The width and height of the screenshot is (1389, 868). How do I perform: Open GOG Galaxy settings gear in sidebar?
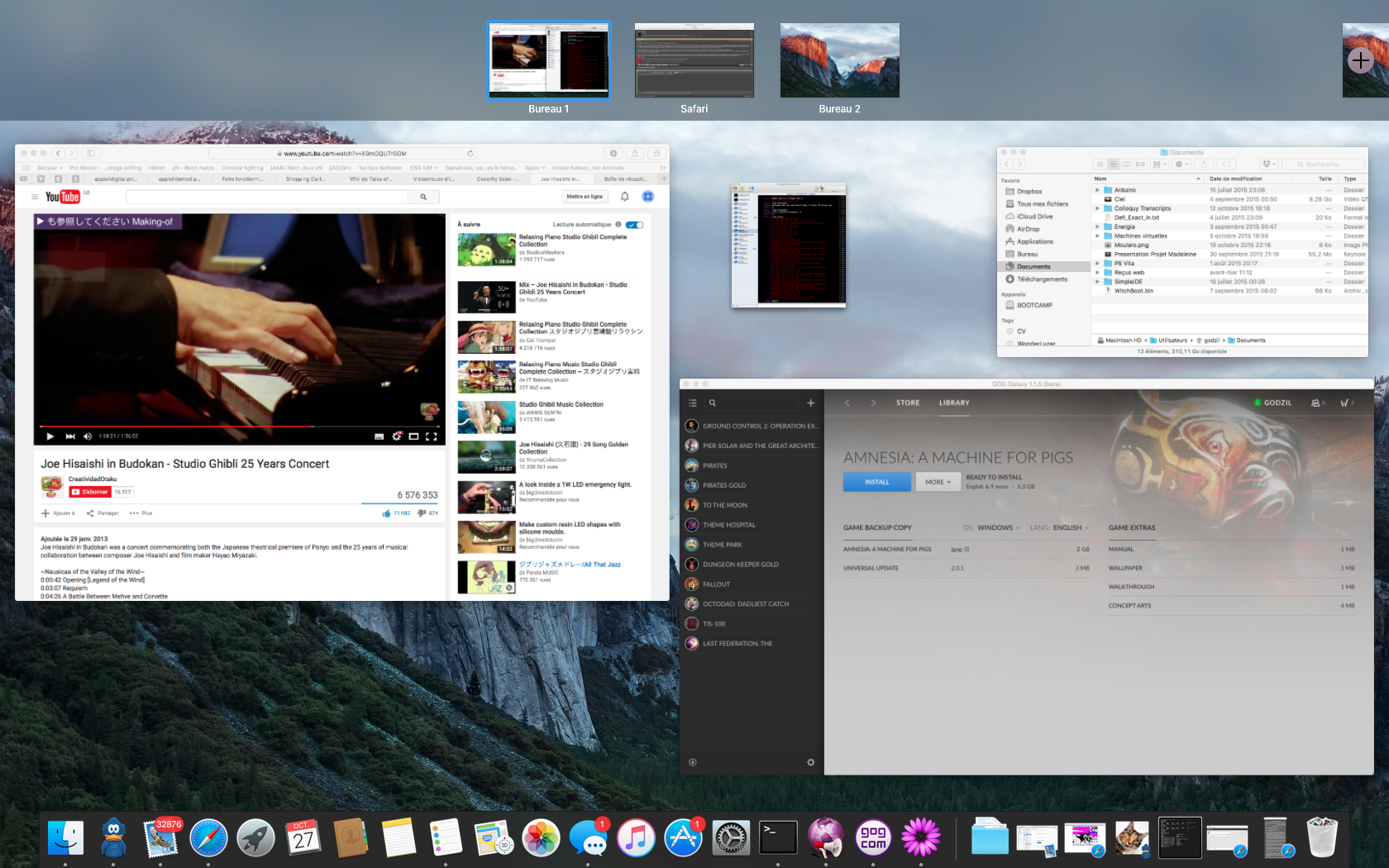pos(810,762)
